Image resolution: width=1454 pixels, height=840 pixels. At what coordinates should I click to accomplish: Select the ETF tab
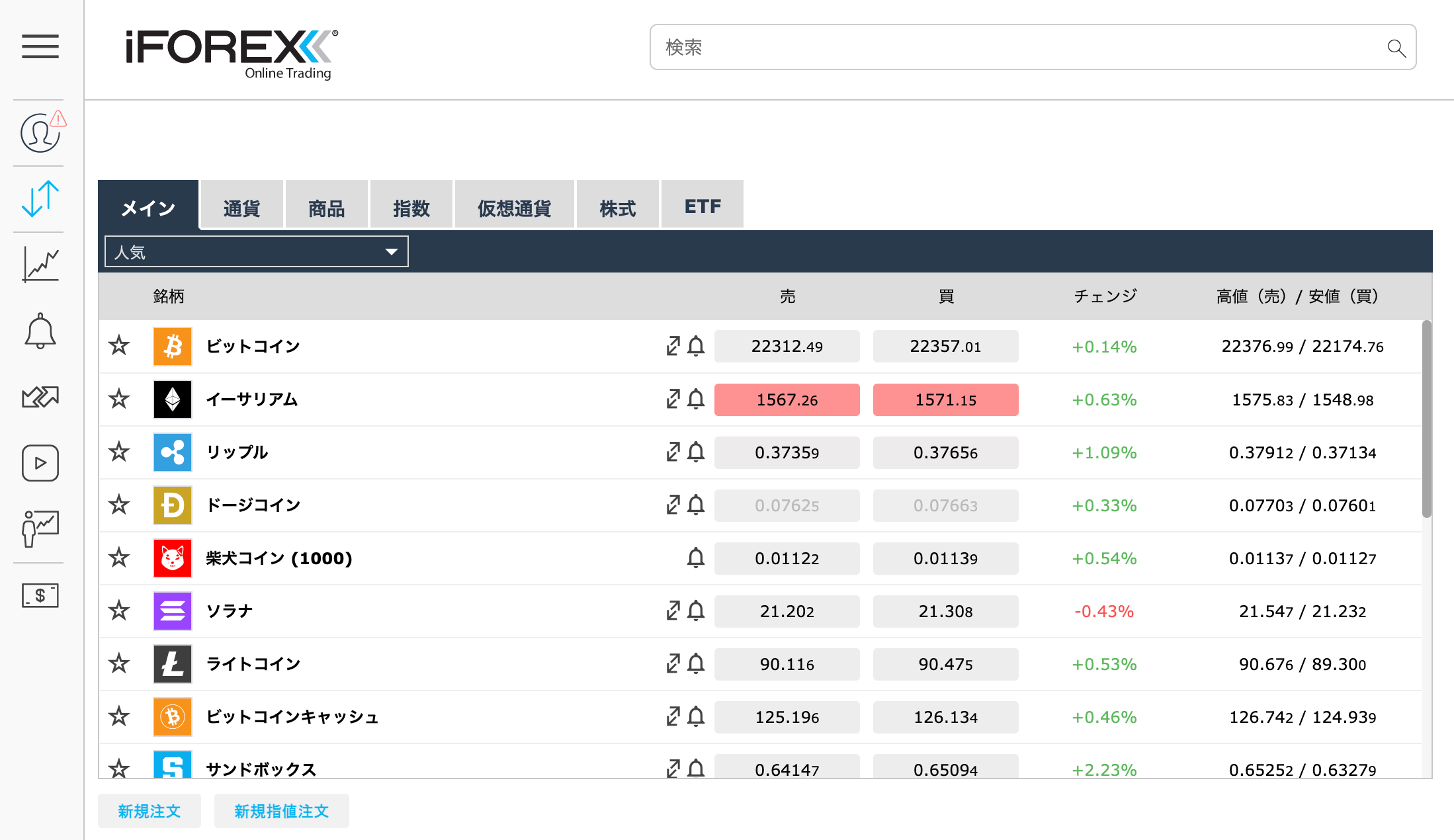[702, 205]
